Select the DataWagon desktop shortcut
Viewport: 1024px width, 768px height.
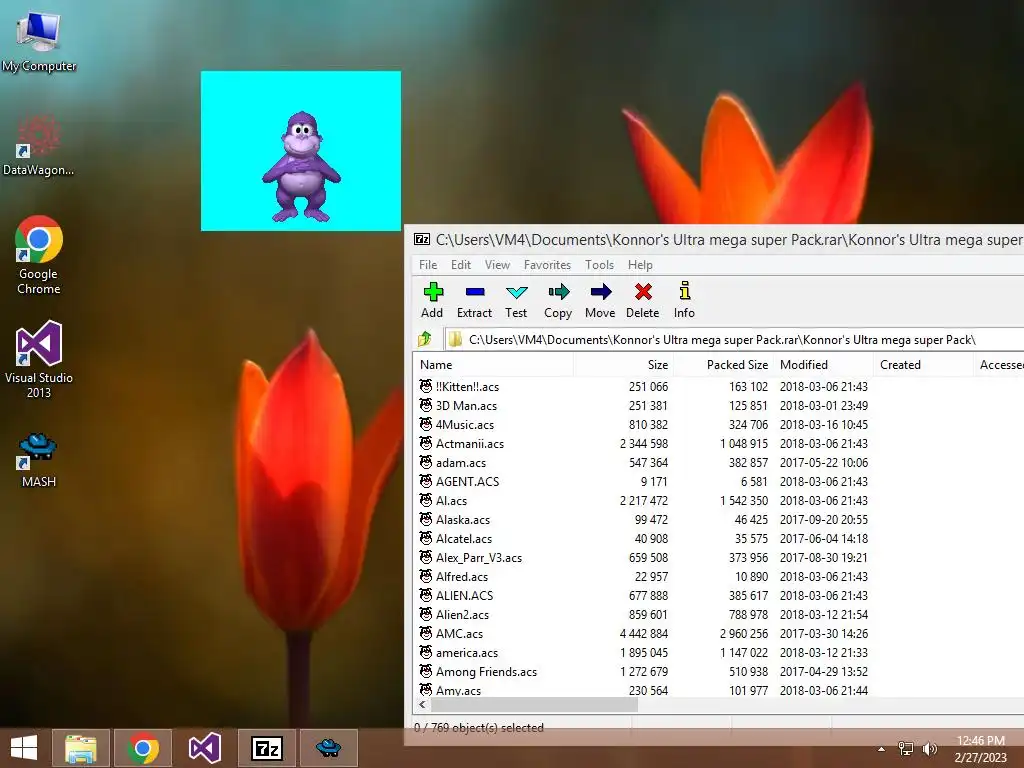[x=39, y=146]
